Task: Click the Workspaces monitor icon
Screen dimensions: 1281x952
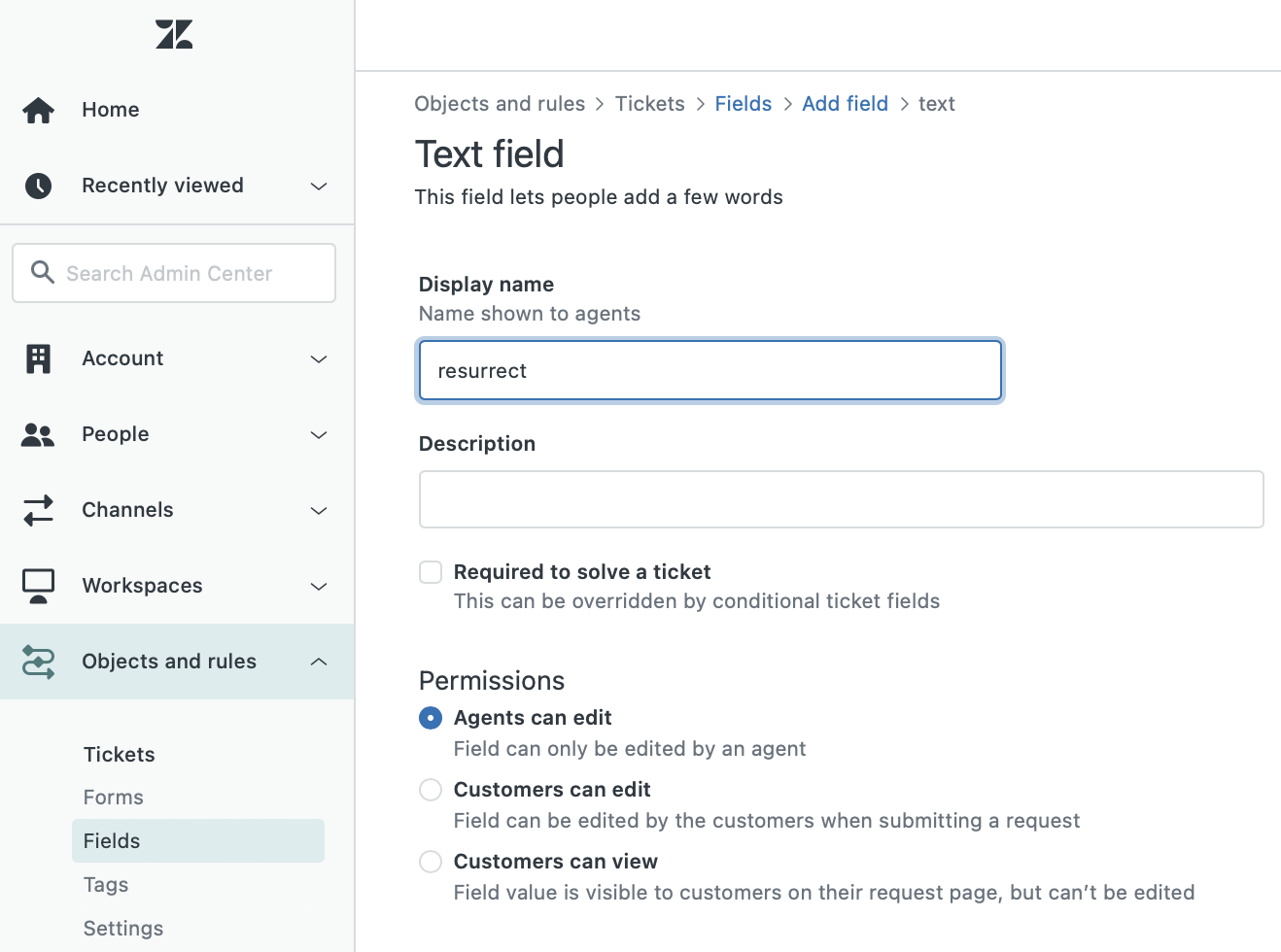Action: [39, 586]
